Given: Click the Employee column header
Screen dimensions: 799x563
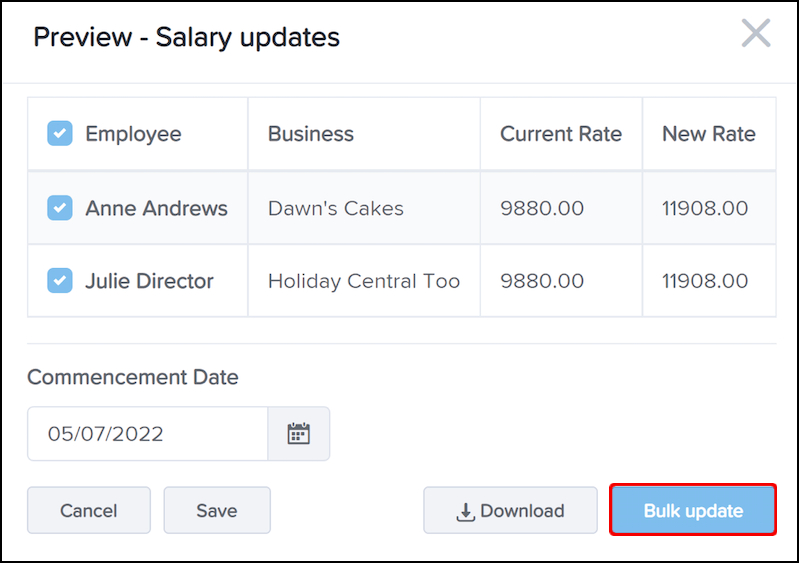Looking at the screenshot, I should [x=133, y=134].
